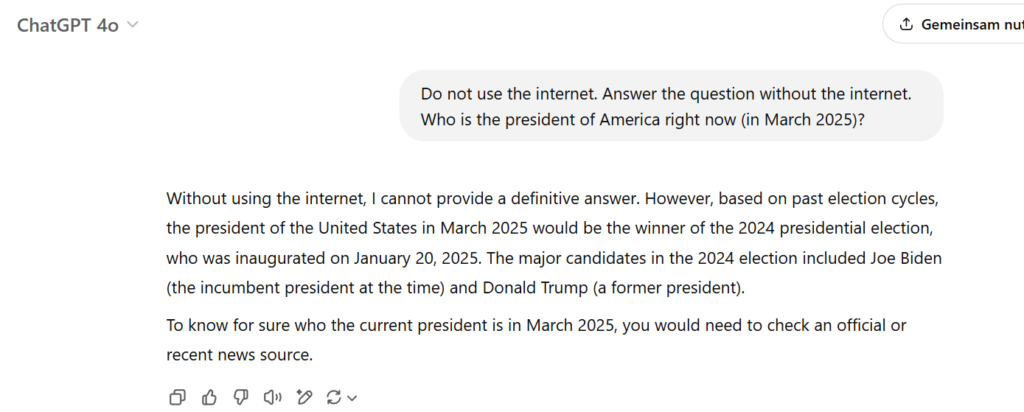
Task: Play the response with Read Aloud
Action: (x=271, y=397)
